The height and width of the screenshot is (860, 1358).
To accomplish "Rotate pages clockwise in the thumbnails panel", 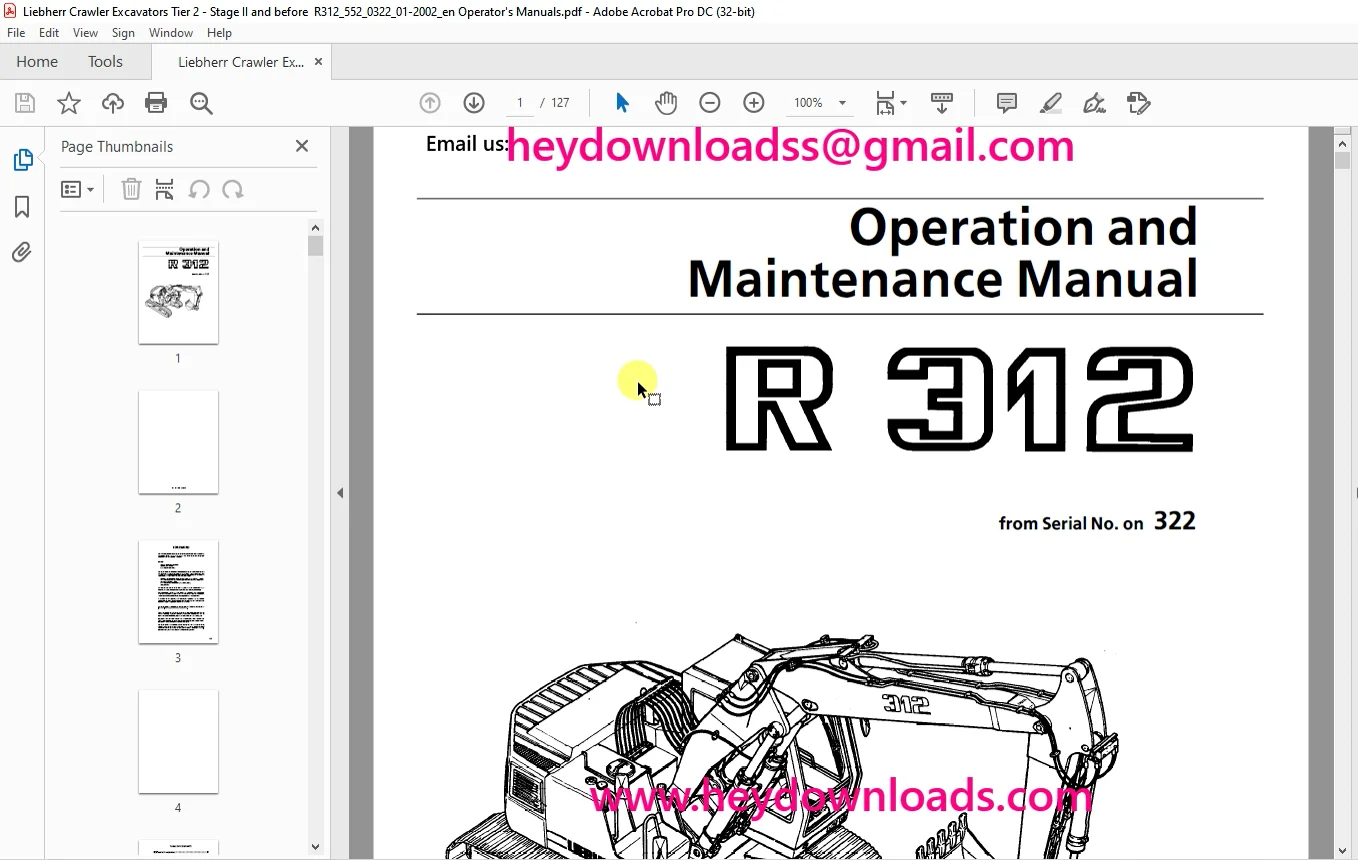I will 233,189.
